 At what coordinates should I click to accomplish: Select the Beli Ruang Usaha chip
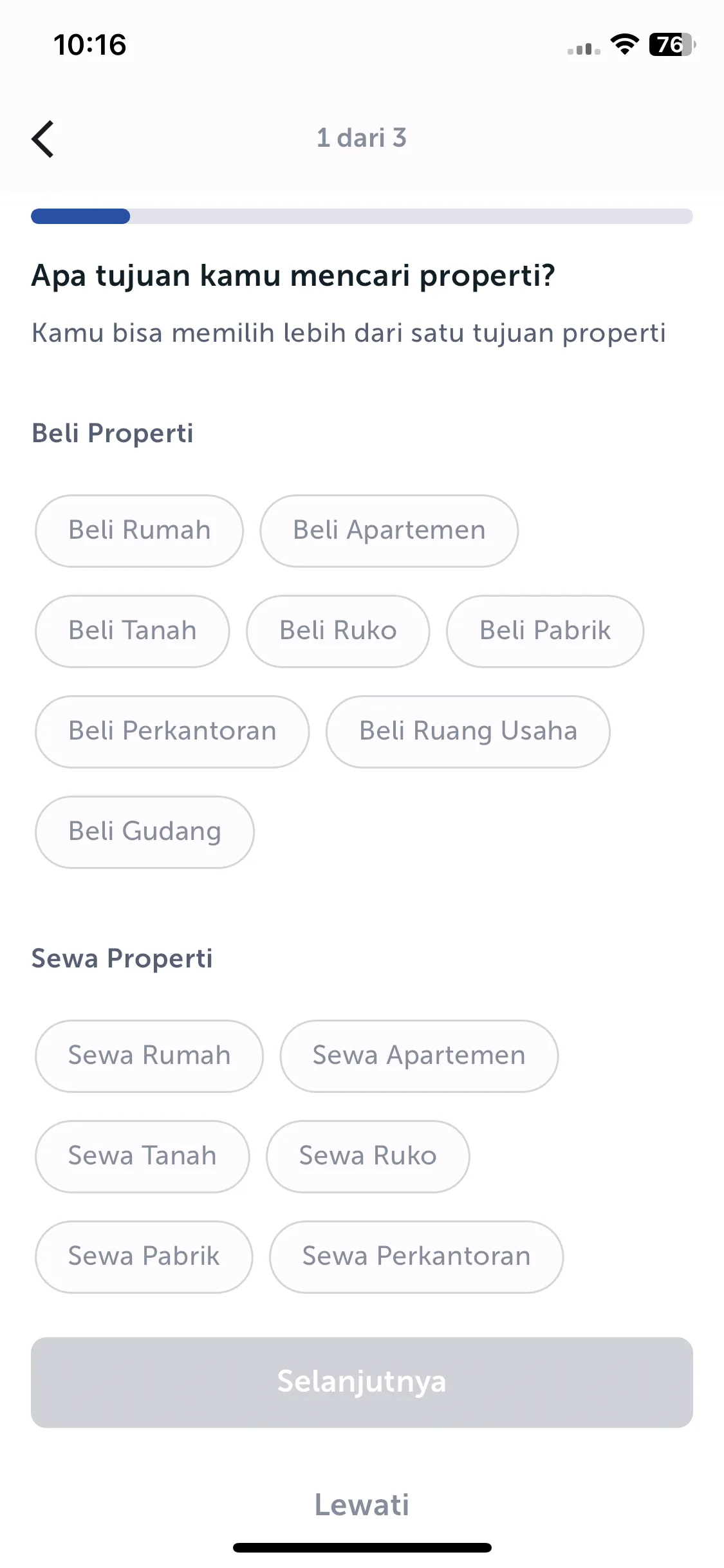click(468, 731)
